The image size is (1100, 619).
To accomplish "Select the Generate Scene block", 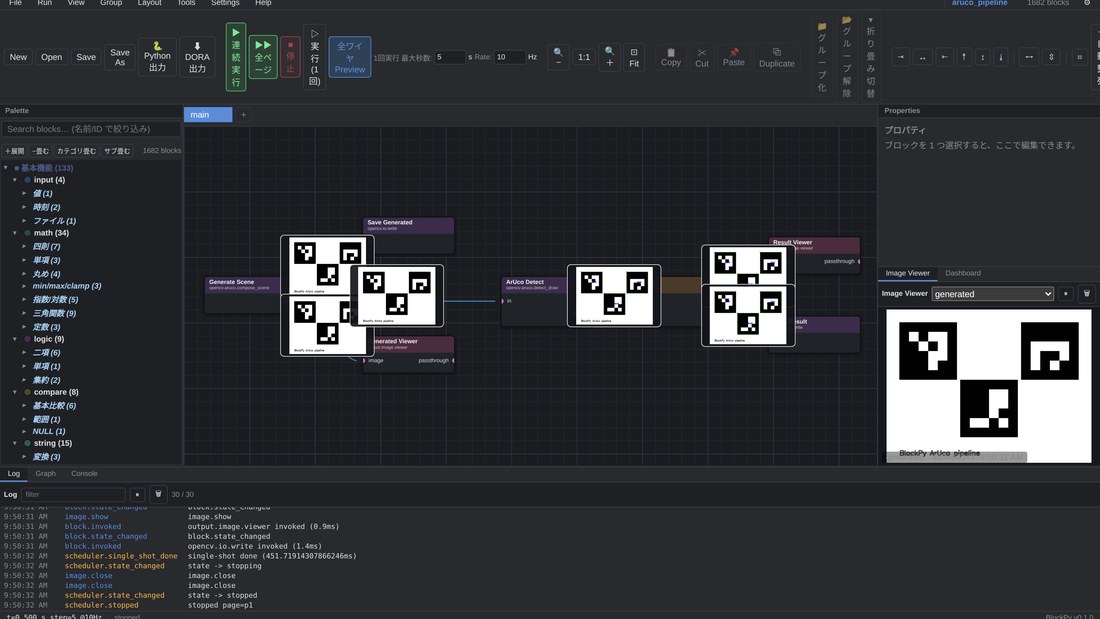I will (x=242, y=294).
